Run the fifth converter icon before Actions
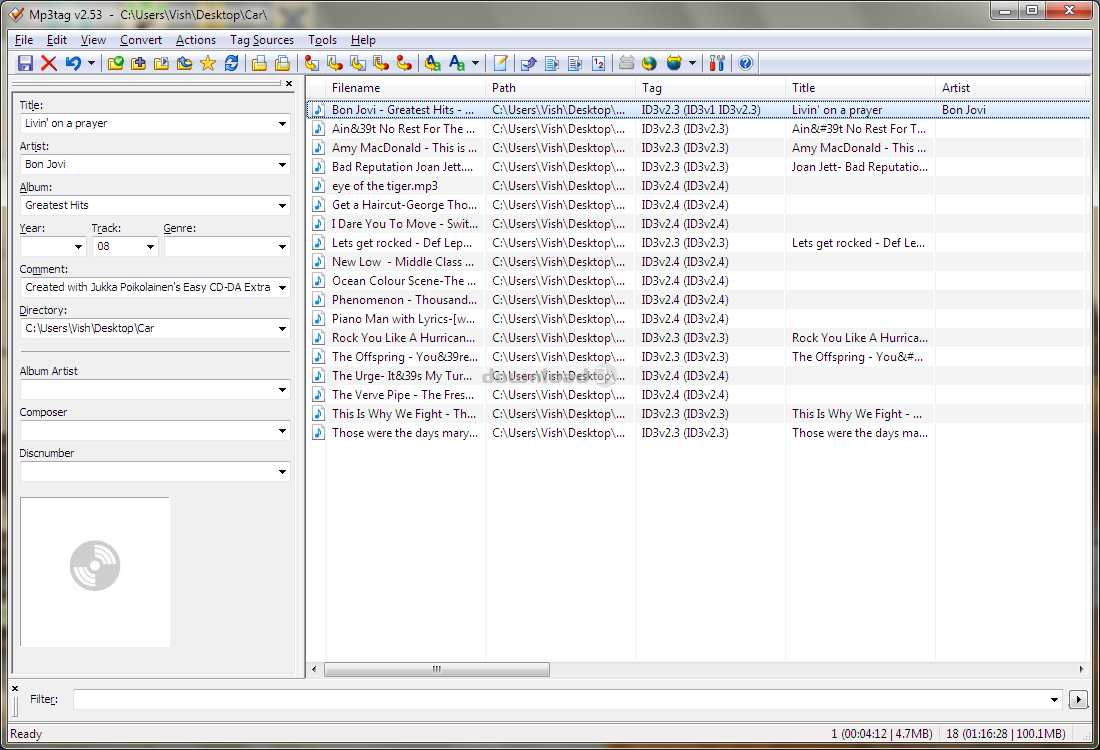This screenshot has width=1100, height=750. (x=404, y=63)
